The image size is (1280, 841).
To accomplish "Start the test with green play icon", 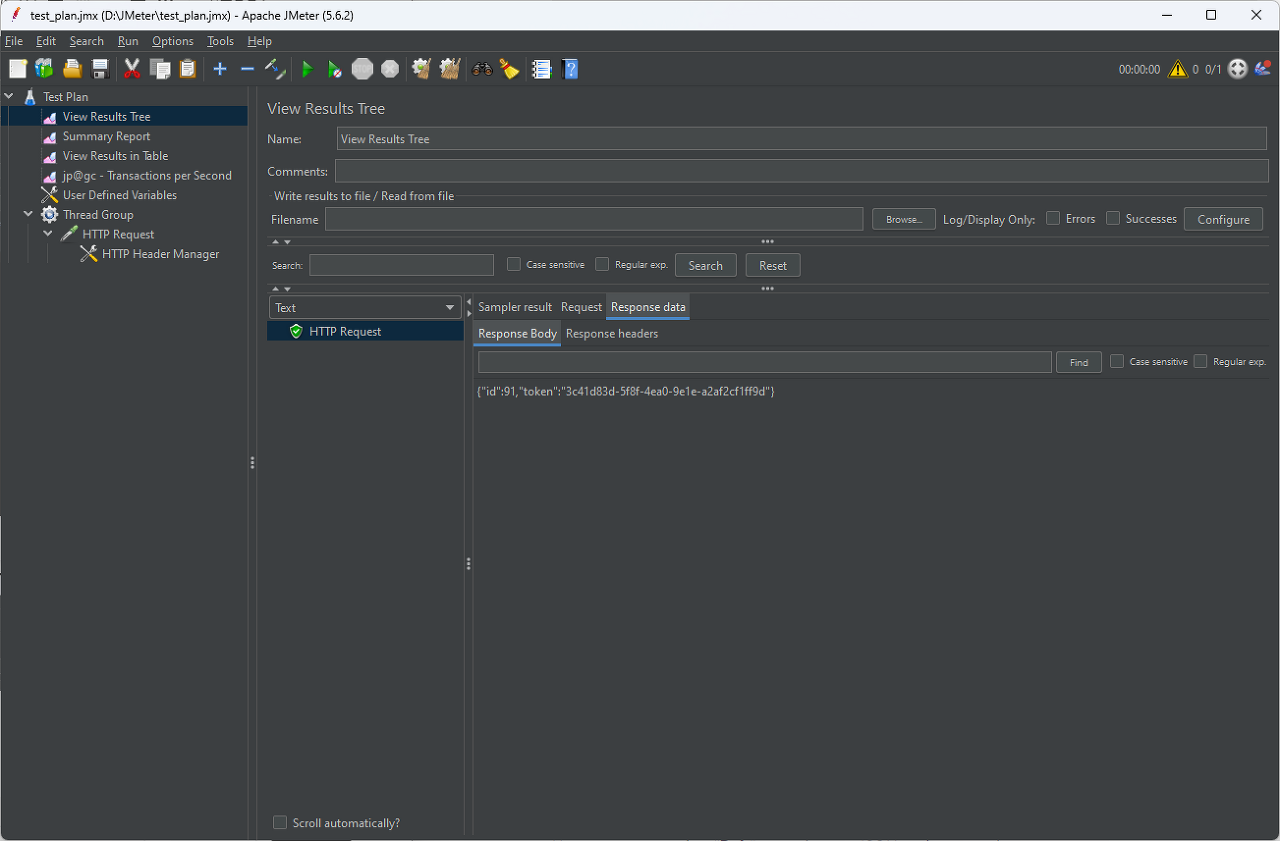I will (x=307, y=69).
